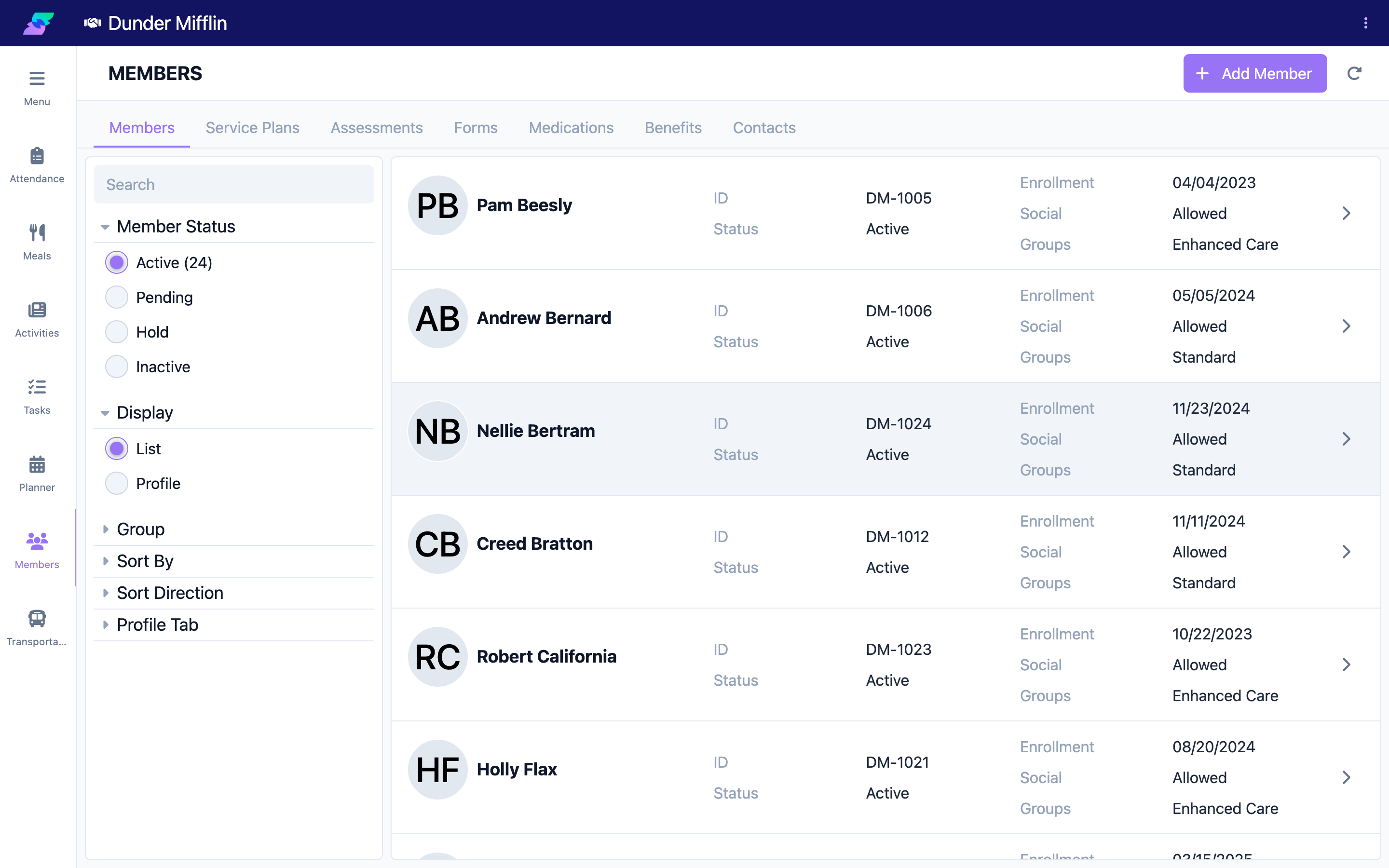The width and height of the screenshot is (1389, 868).
Task: Open Robert California row chevron
Action: (1347, 665)
